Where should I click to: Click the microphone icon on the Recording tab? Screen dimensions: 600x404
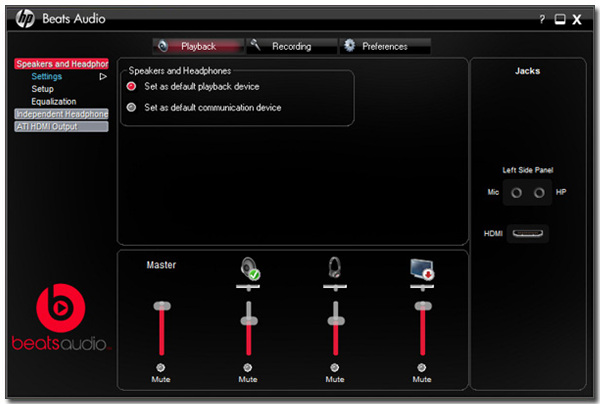pos(255,45)
